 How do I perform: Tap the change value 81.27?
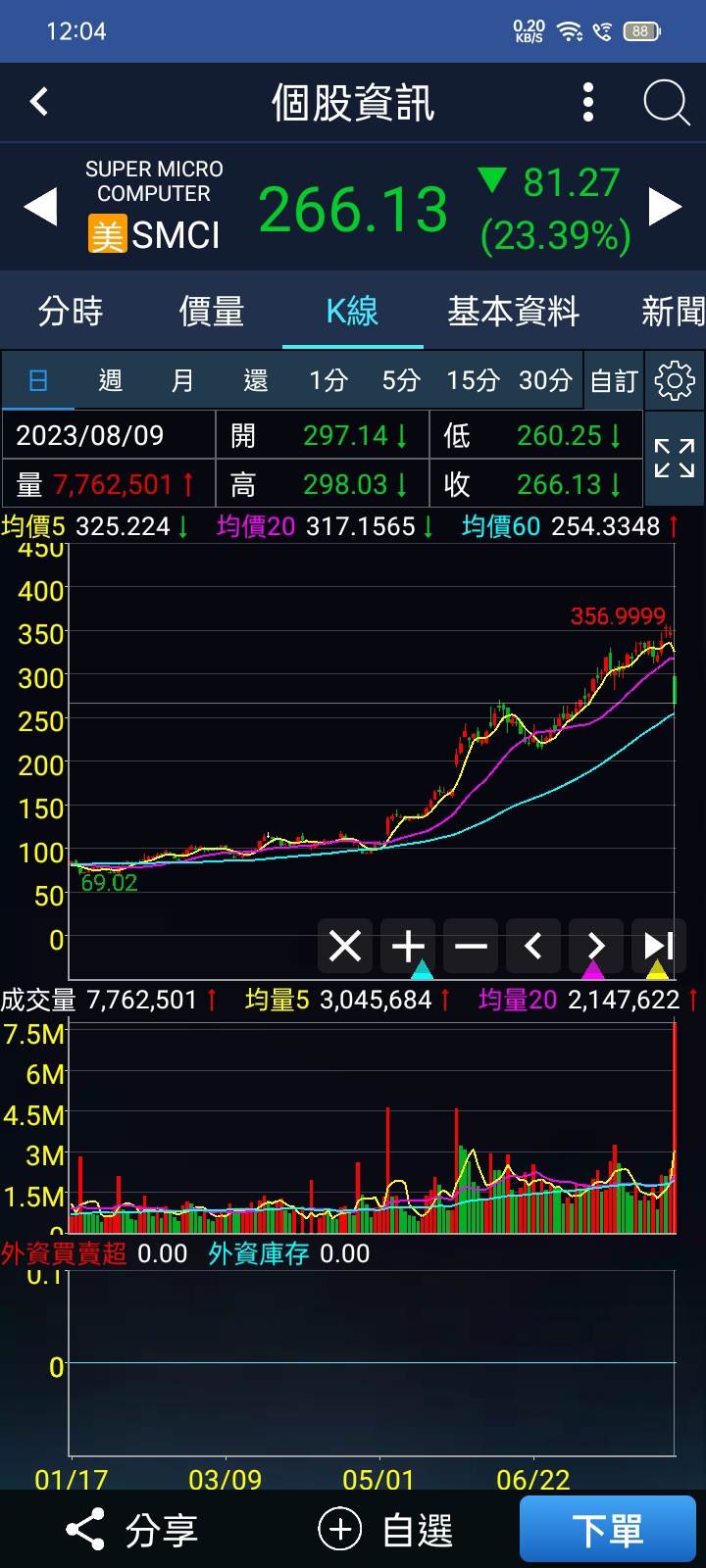point(572,182)
